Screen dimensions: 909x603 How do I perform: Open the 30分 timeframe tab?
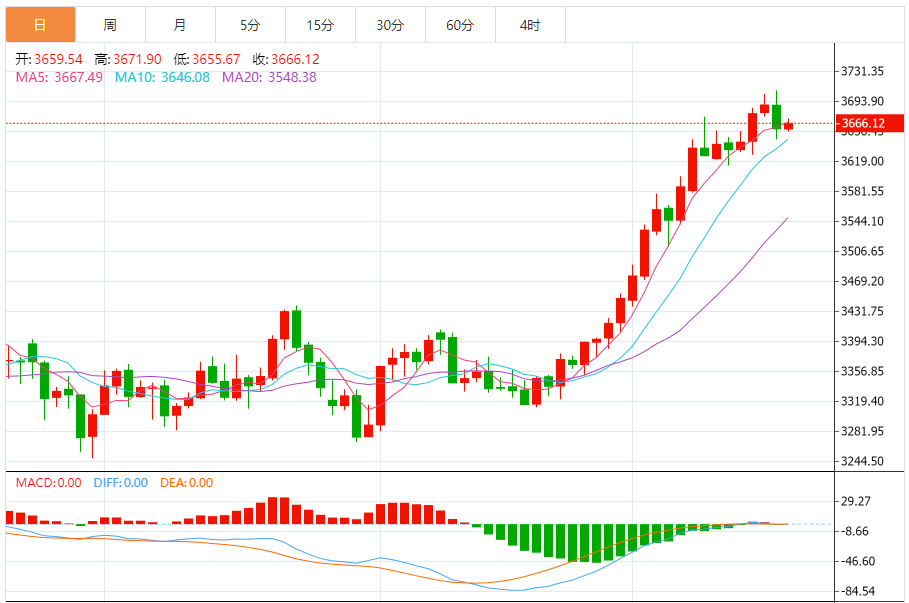(x=390, y=25)
